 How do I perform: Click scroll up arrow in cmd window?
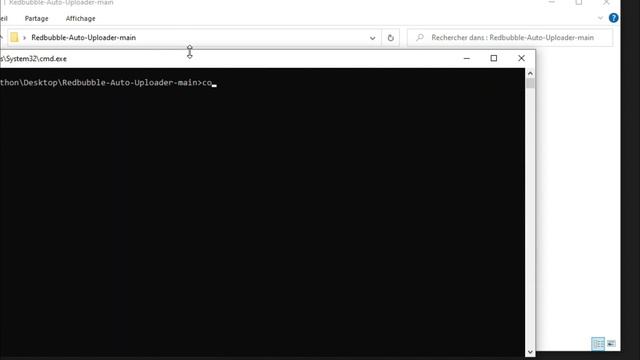[530, 73]
